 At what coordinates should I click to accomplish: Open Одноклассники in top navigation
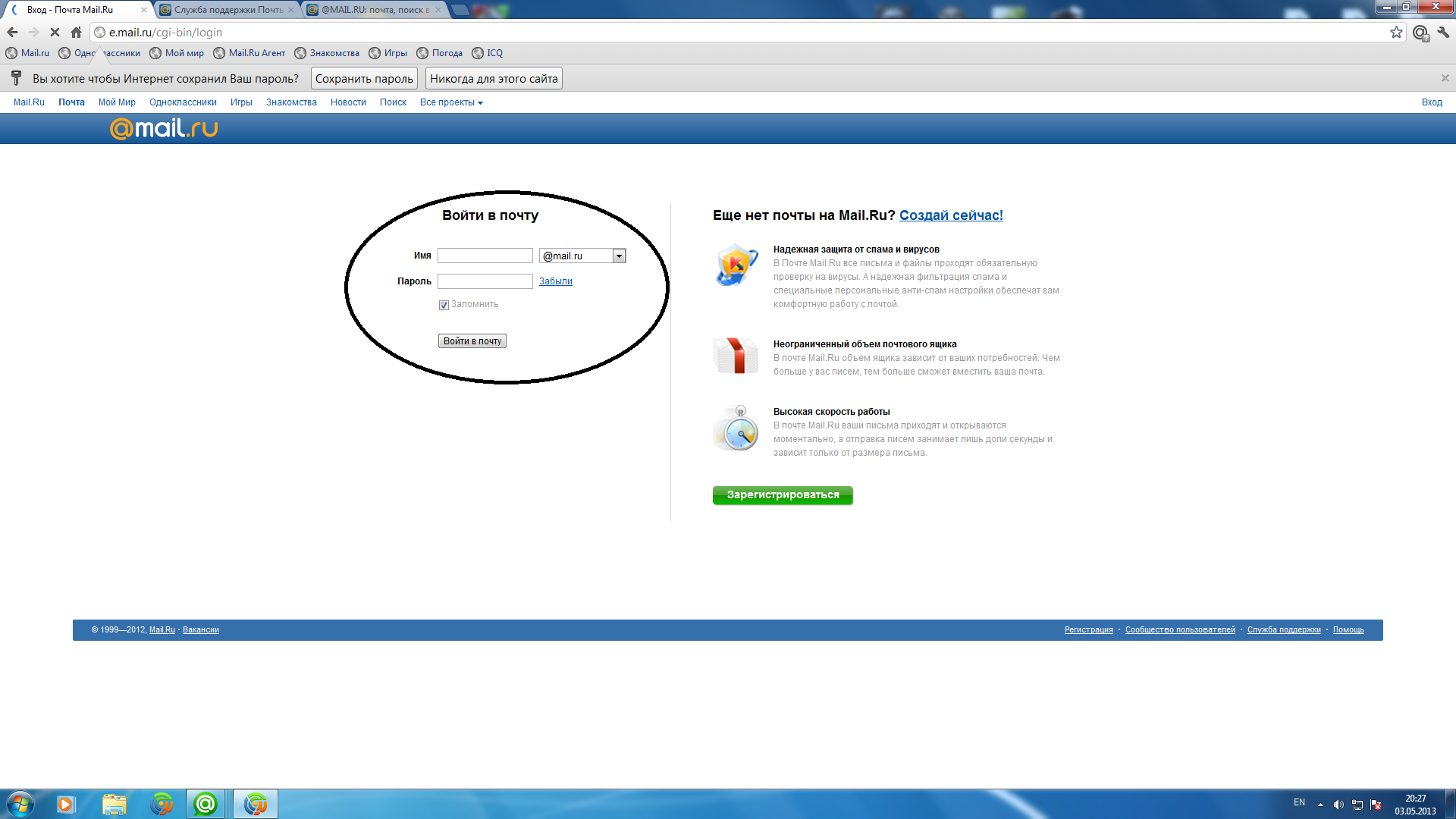tap(183, 102)
